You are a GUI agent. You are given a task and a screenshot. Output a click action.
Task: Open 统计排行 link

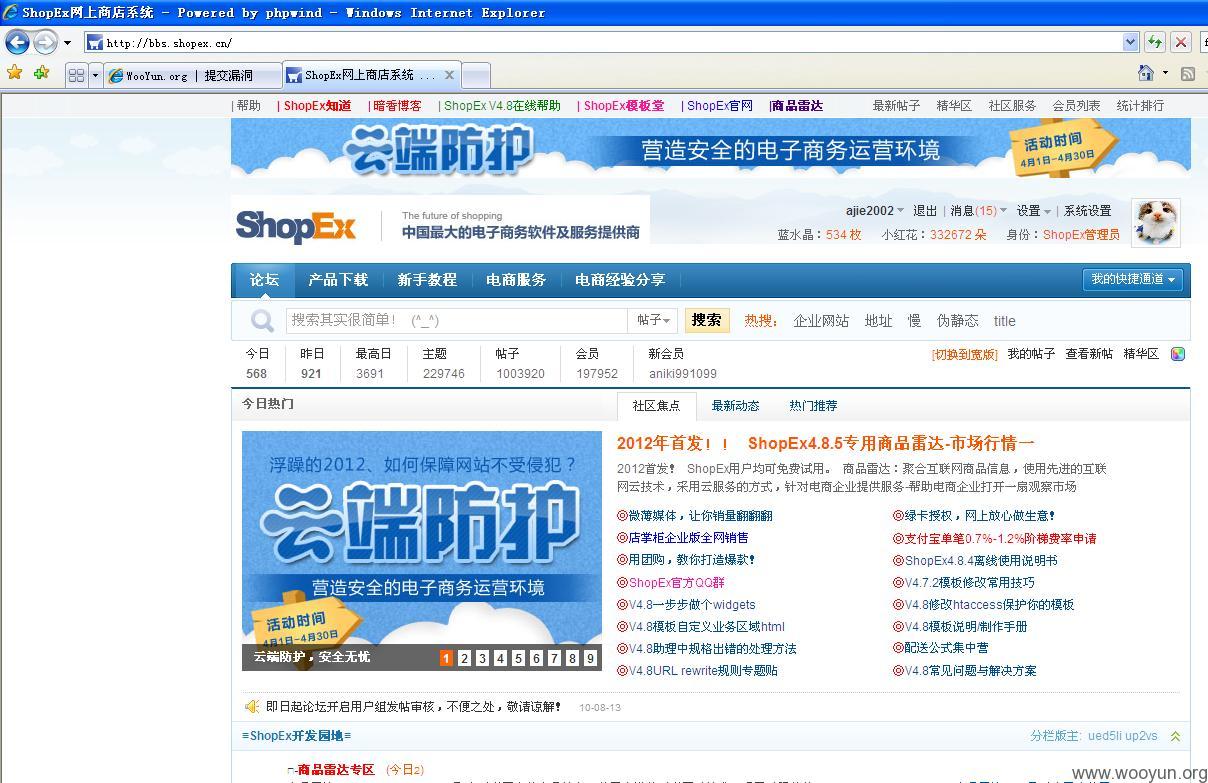pyautogui.click(x=1140, y=105)
